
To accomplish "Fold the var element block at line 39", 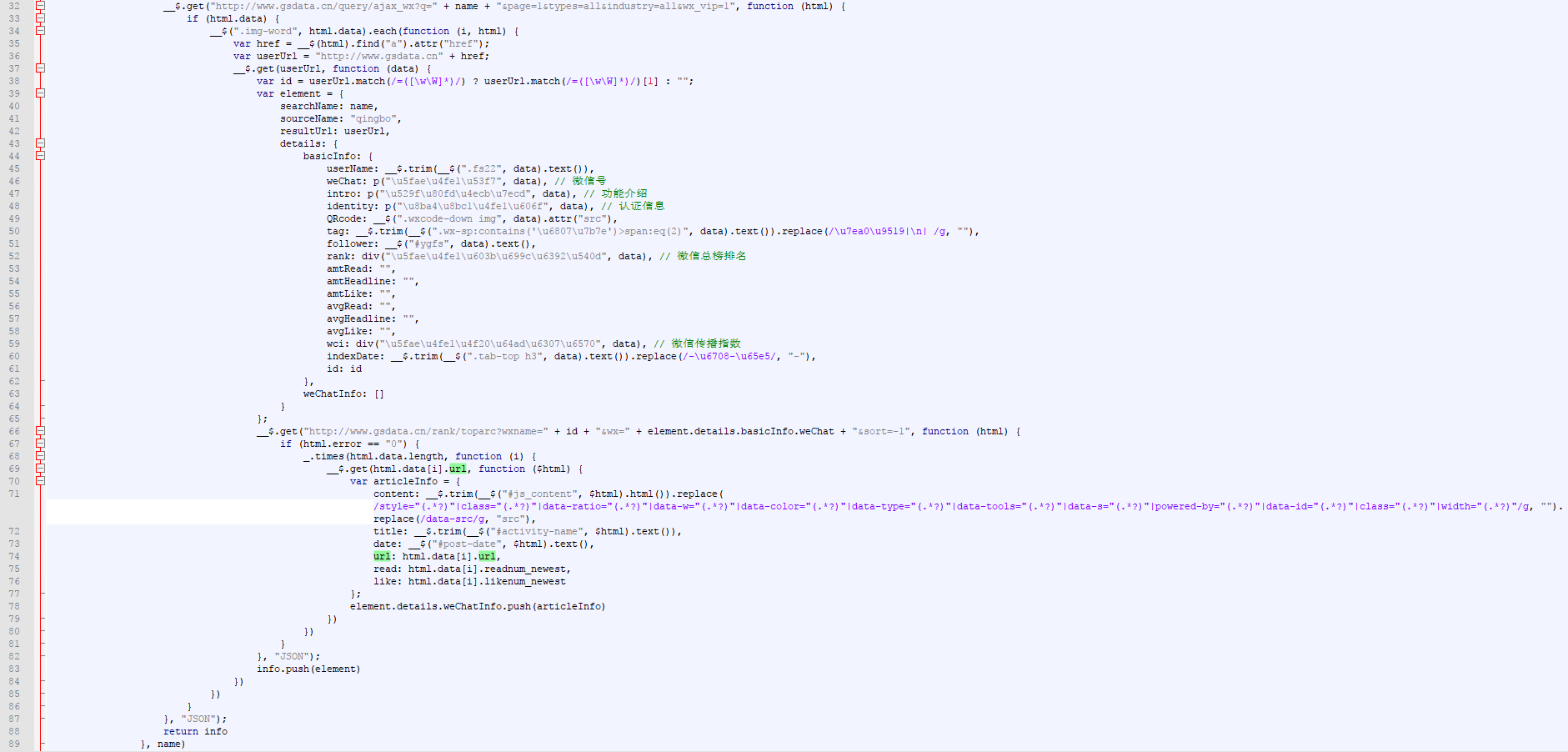I will tap(40, 93).
